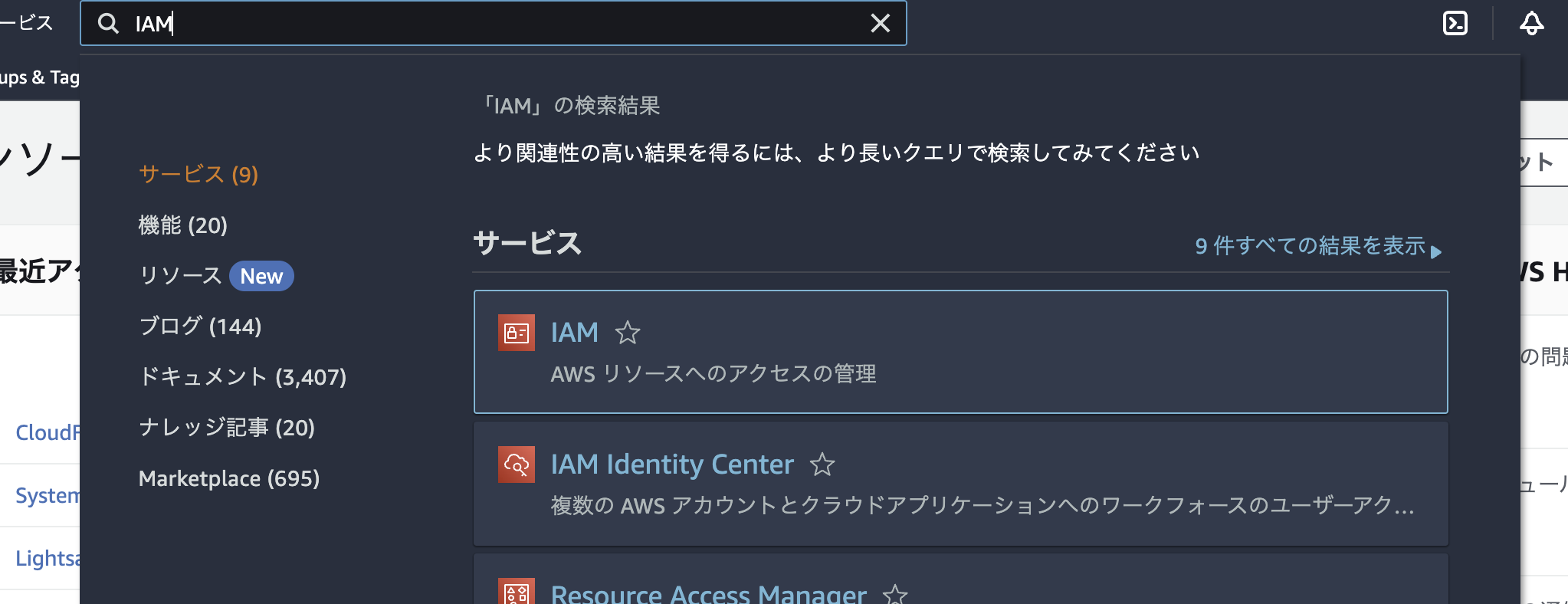Open the Resource Access Manager link

click(x=709, y=594)
